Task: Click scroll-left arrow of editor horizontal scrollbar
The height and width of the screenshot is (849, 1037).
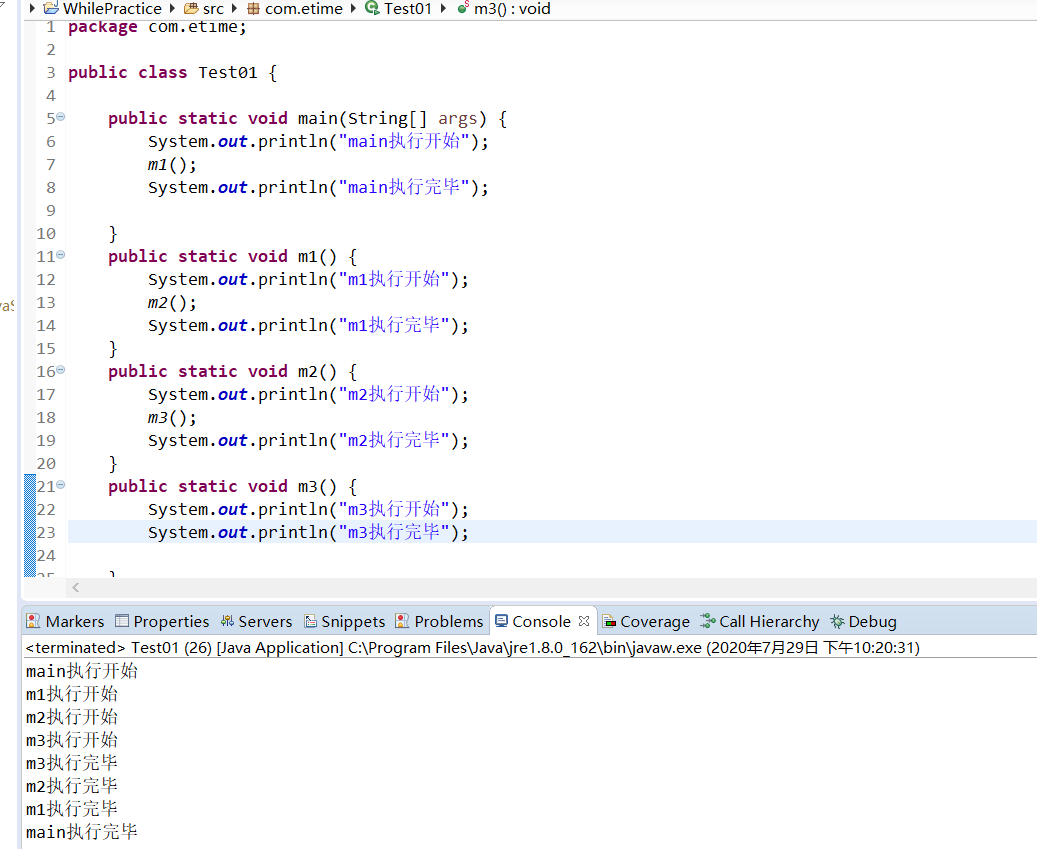Action: click(76, 587)
